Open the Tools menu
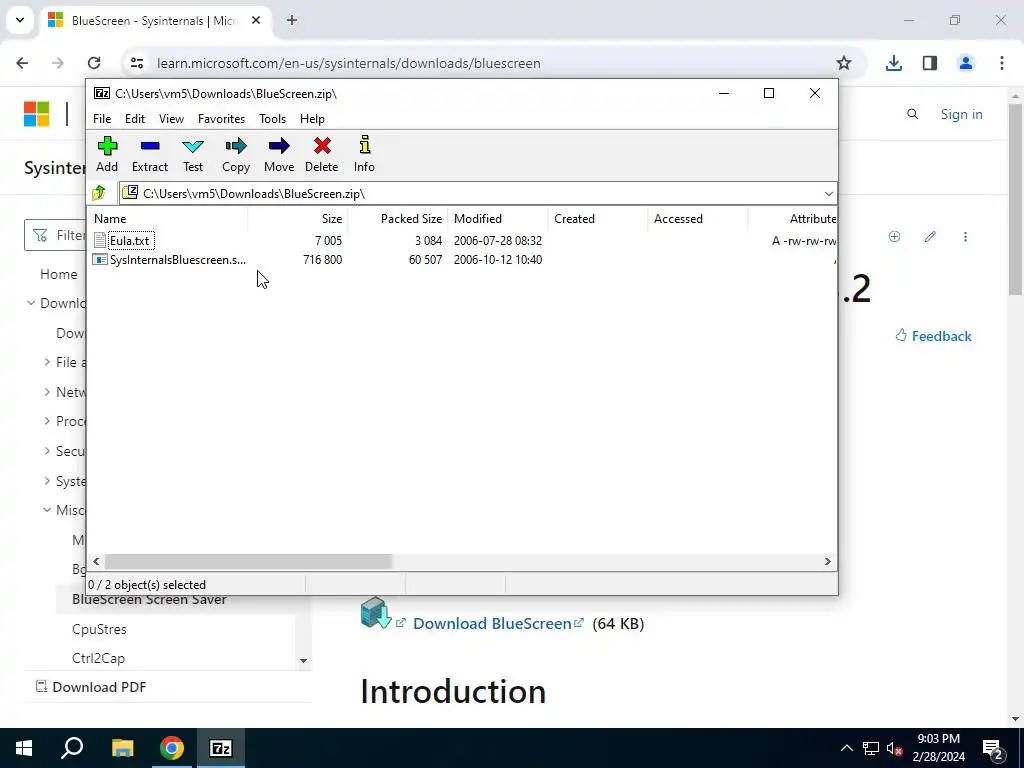The width and height of the screenshot is (1024, 768). pyautogui.click(x=272, y=119)
